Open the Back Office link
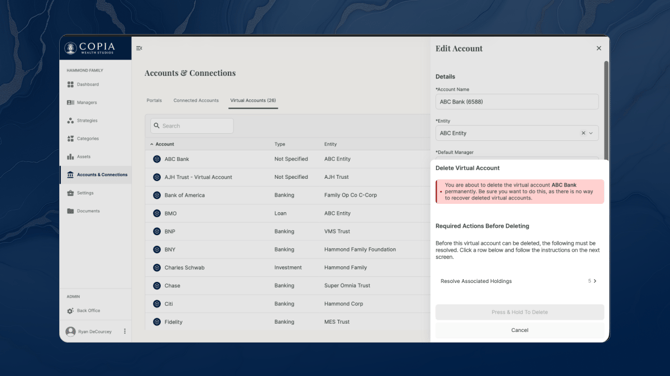The image size is (670, 376). click(x=88, y=311)
